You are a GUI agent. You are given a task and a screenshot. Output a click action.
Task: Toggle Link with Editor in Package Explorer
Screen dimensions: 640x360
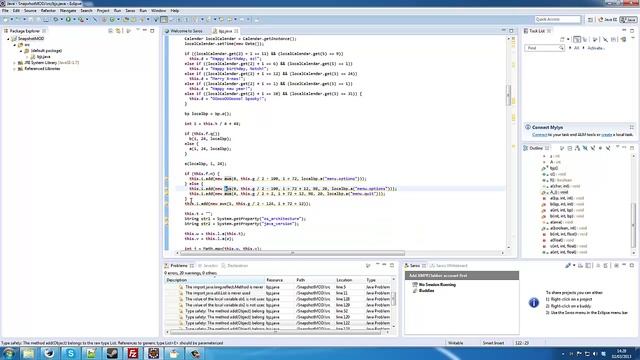118,31
